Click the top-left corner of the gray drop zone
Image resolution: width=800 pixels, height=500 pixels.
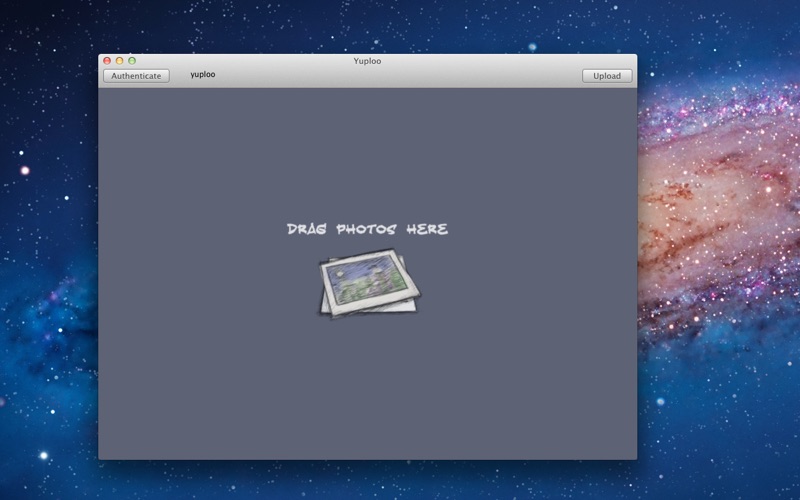[x=103, y=93]
